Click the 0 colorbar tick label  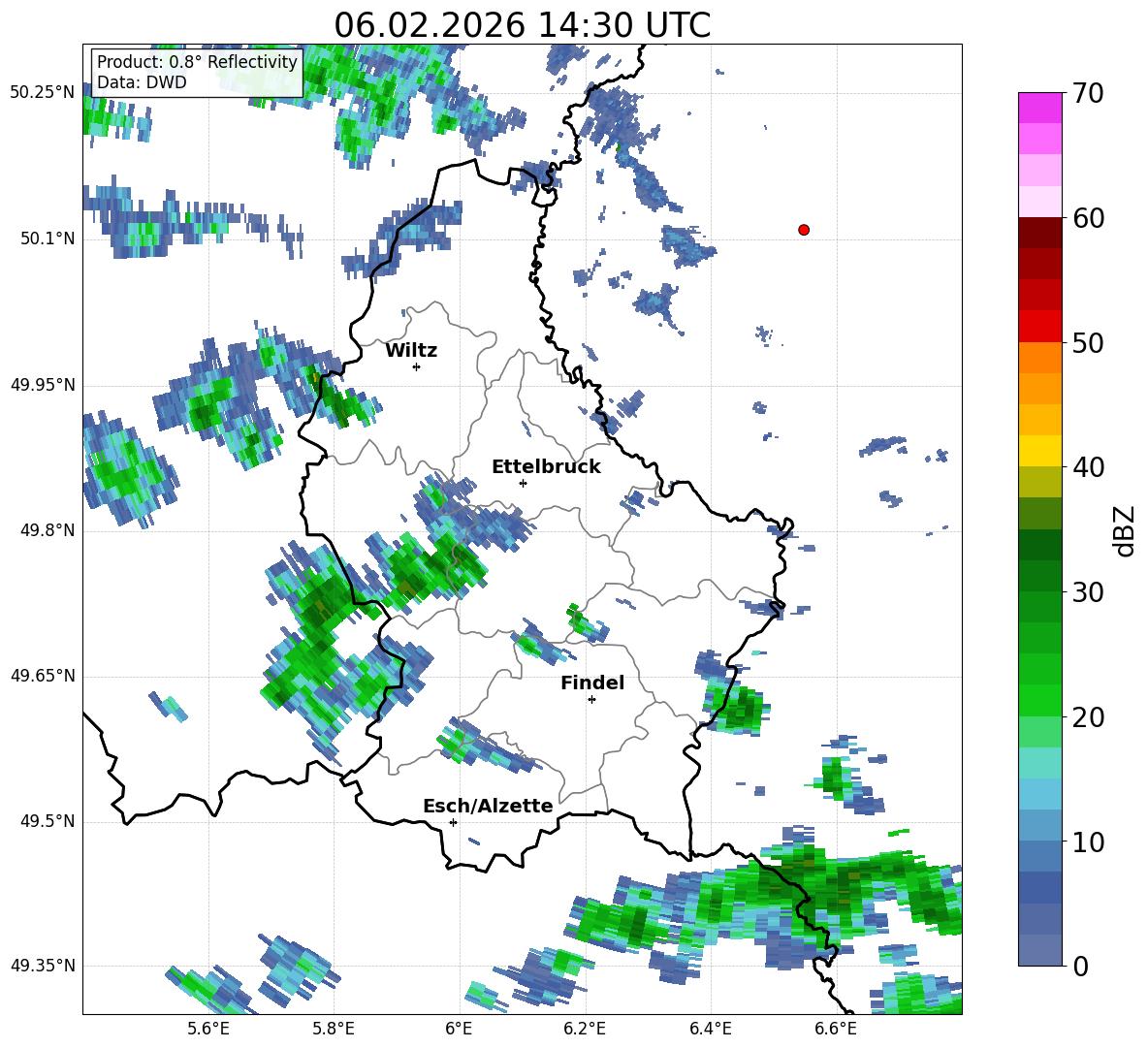[1080, 966]
